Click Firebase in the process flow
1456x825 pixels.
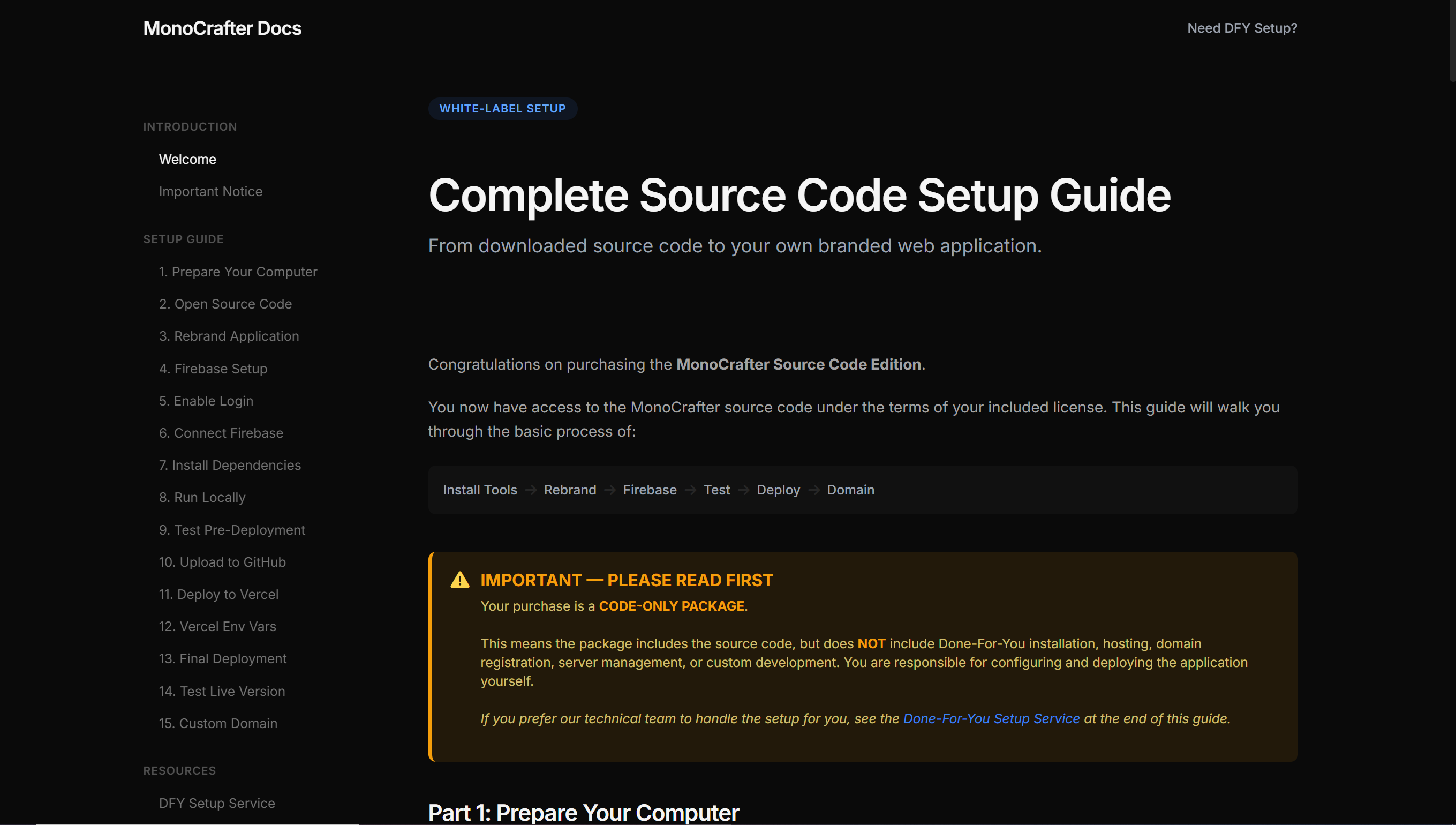[650, 490]
